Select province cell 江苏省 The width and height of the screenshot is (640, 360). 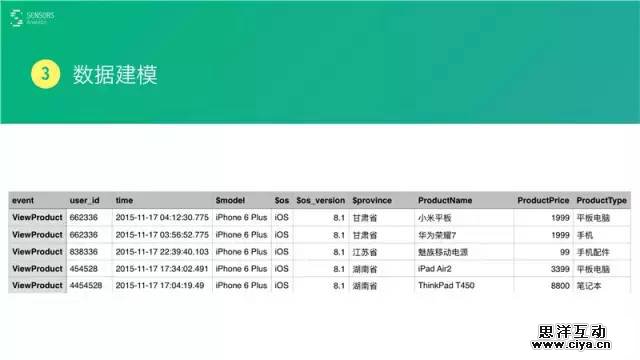(365, 252)
